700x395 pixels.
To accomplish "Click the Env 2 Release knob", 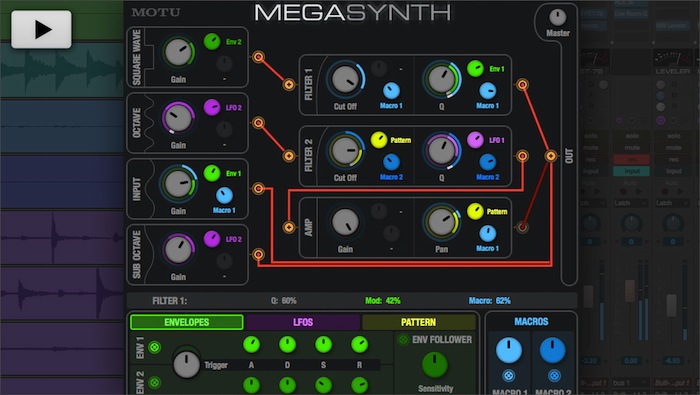I will point(359,385).
